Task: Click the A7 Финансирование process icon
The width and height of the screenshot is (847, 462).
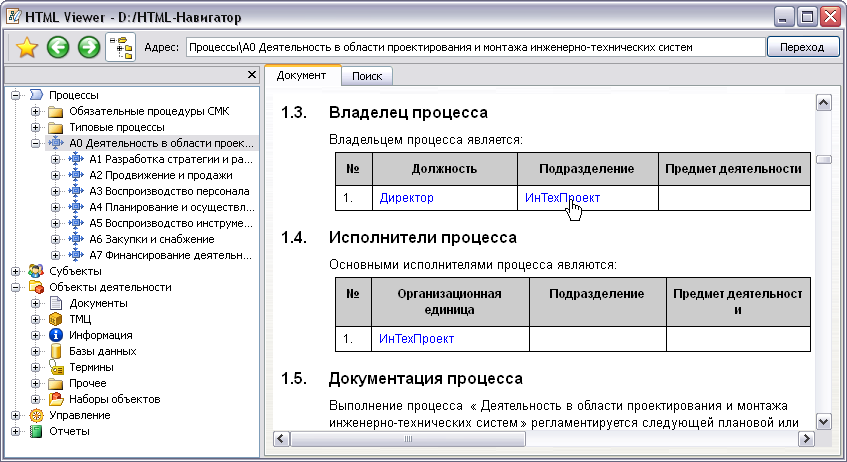Action: [x=76, y=255]
